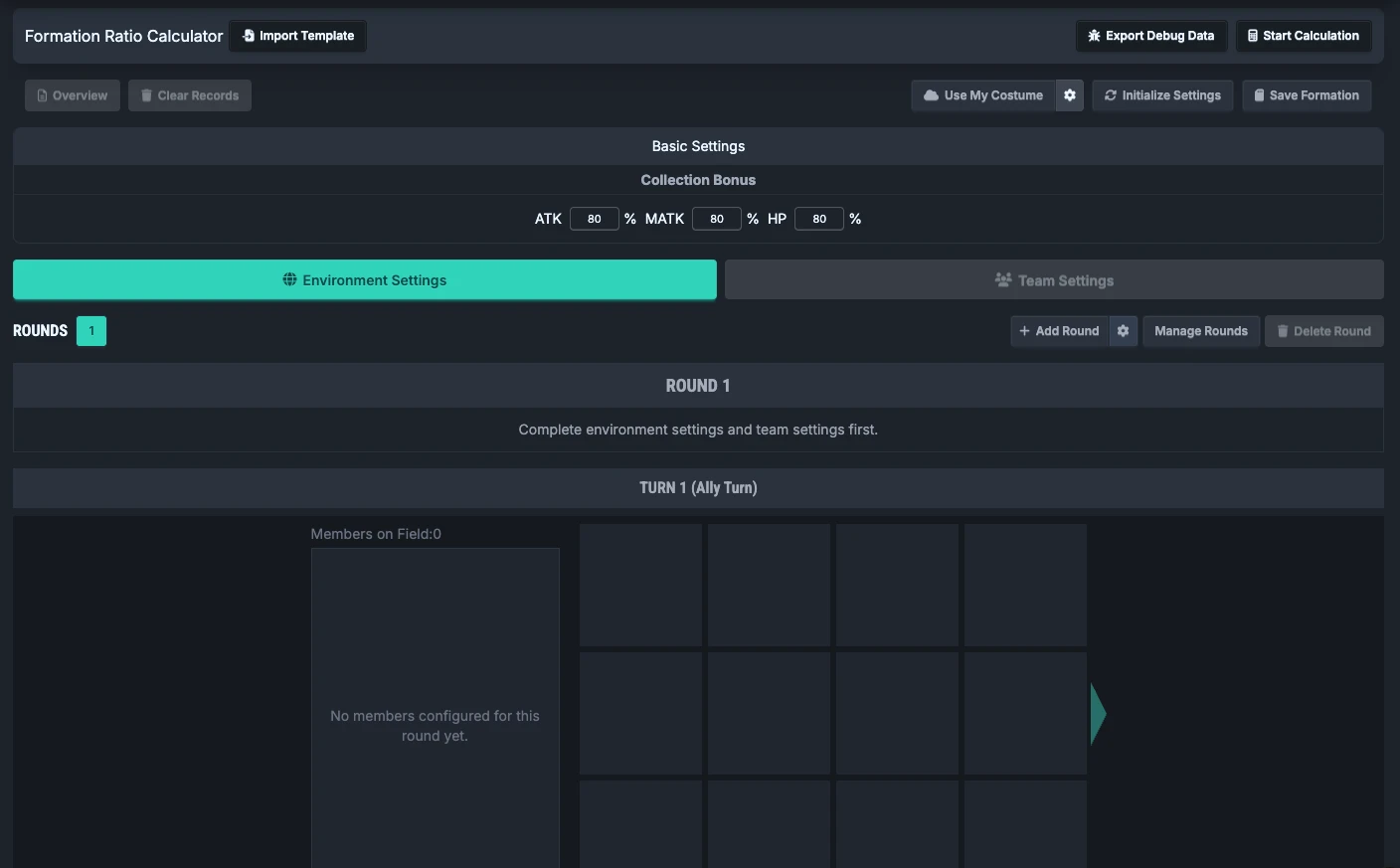The height and width of the screenshot is (868, 1400).
Task: Delete the current round
Action: (1324, 331)
